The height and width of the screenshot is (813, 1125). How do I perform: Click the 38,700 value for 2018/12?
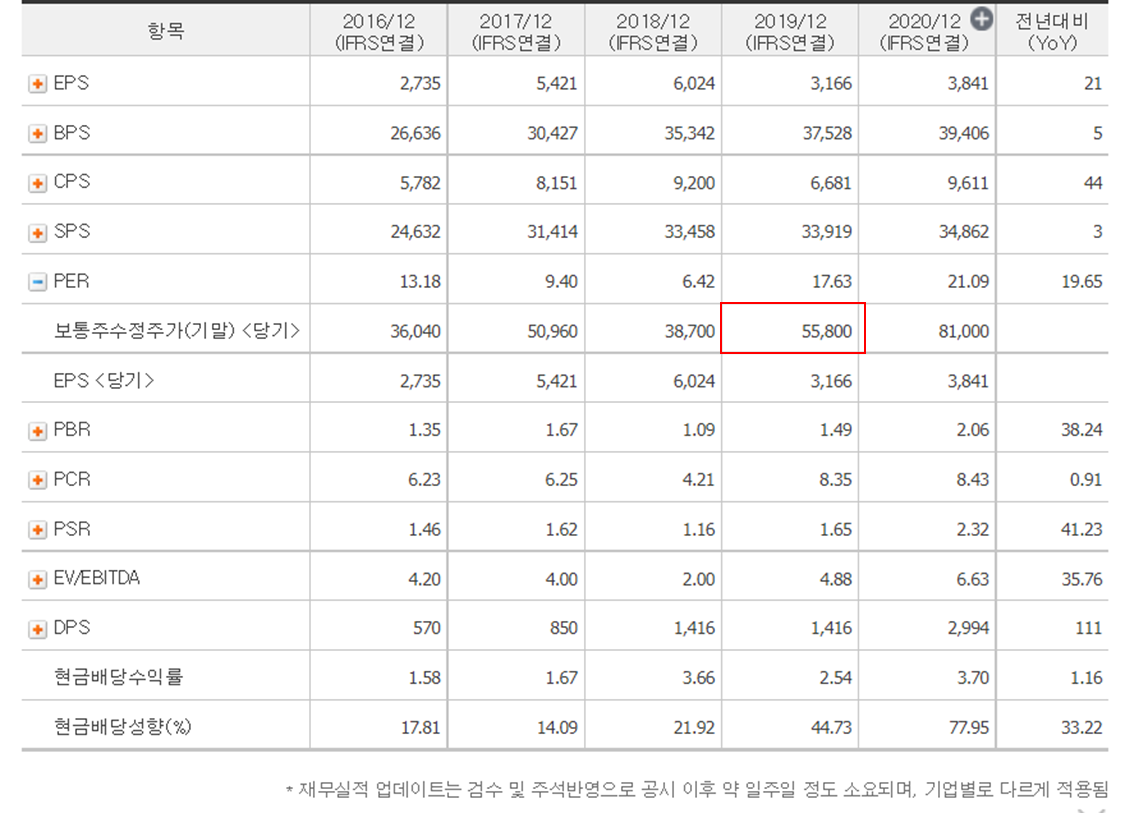[x=689, y=332]
